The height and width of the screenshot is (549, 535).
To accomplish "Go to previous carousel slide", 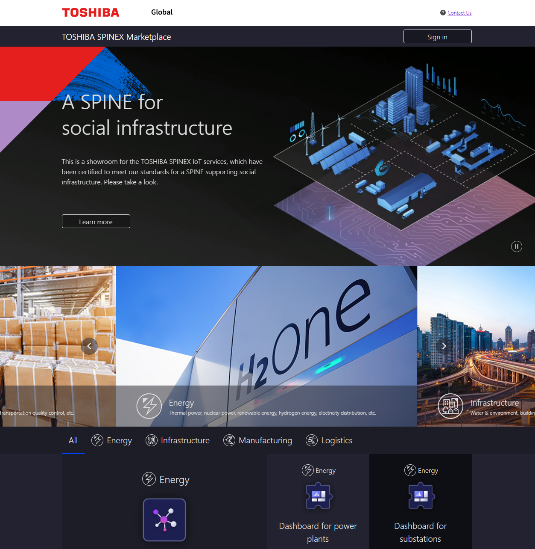I will click(x=89, y=346).
